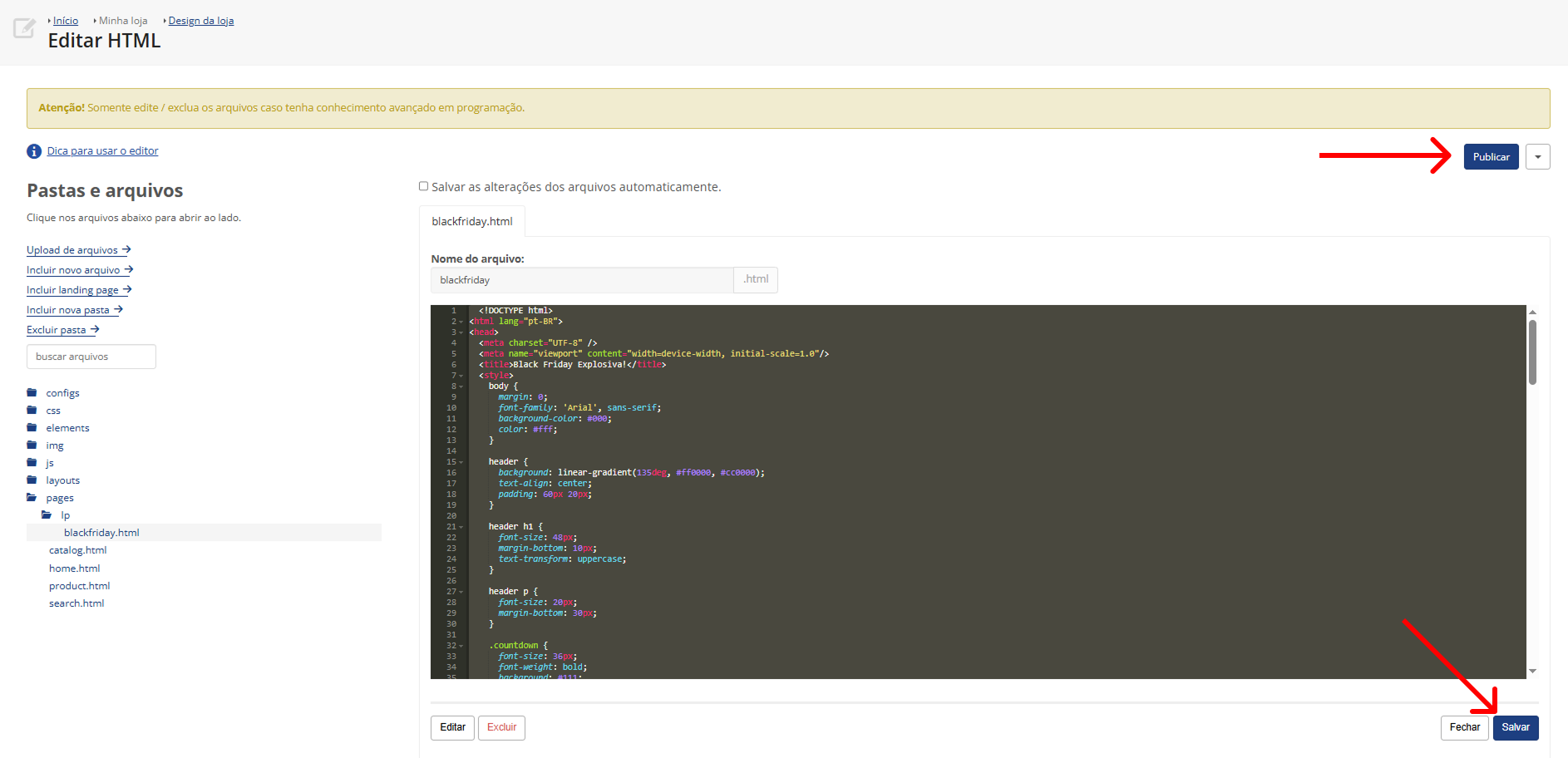Click Excluir pasta link
Image resolution: width=1568 pixels, height=758 pixels.
click(x=63, y=329)
